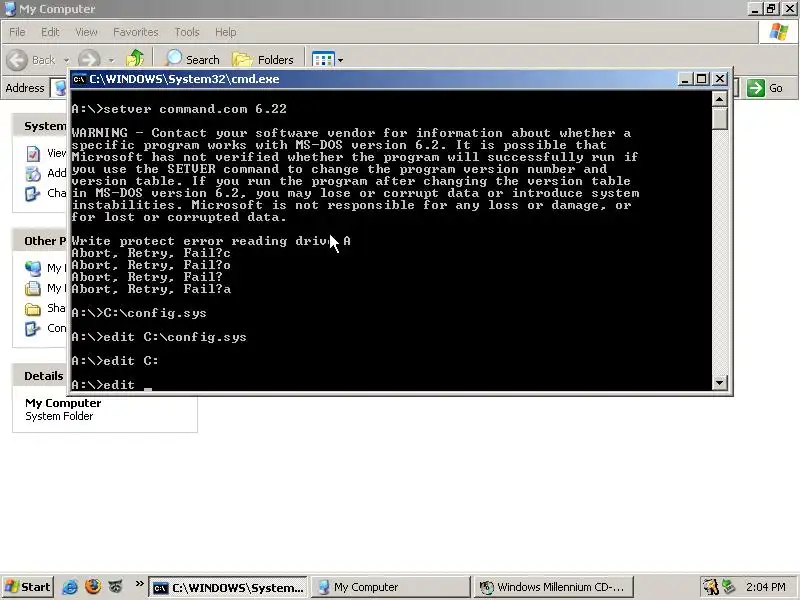Expand the Views dropdown arrow
The image size is (800, 600).
(340, 60)
